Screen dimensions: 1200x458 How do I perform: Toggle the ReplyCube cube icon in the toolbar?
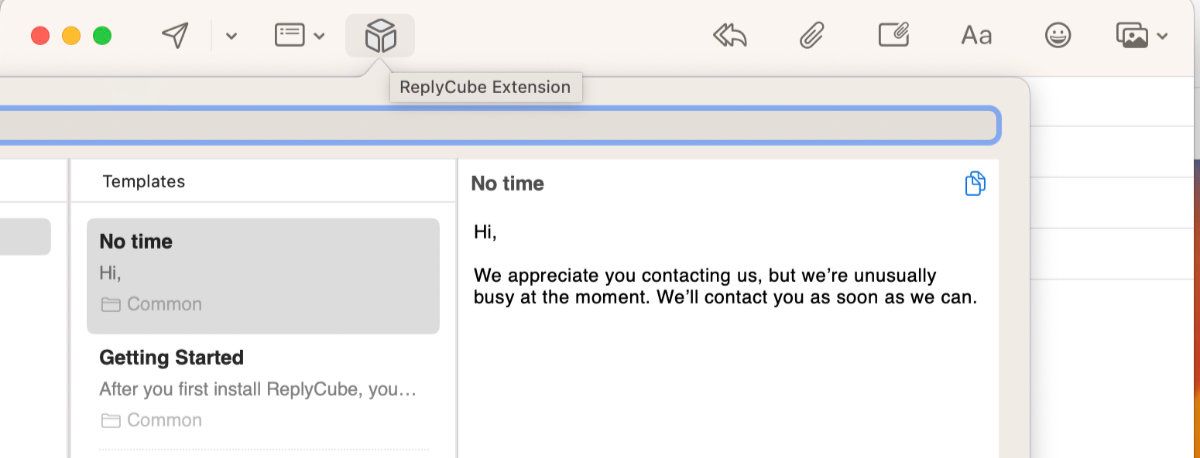tap(380, 36)
